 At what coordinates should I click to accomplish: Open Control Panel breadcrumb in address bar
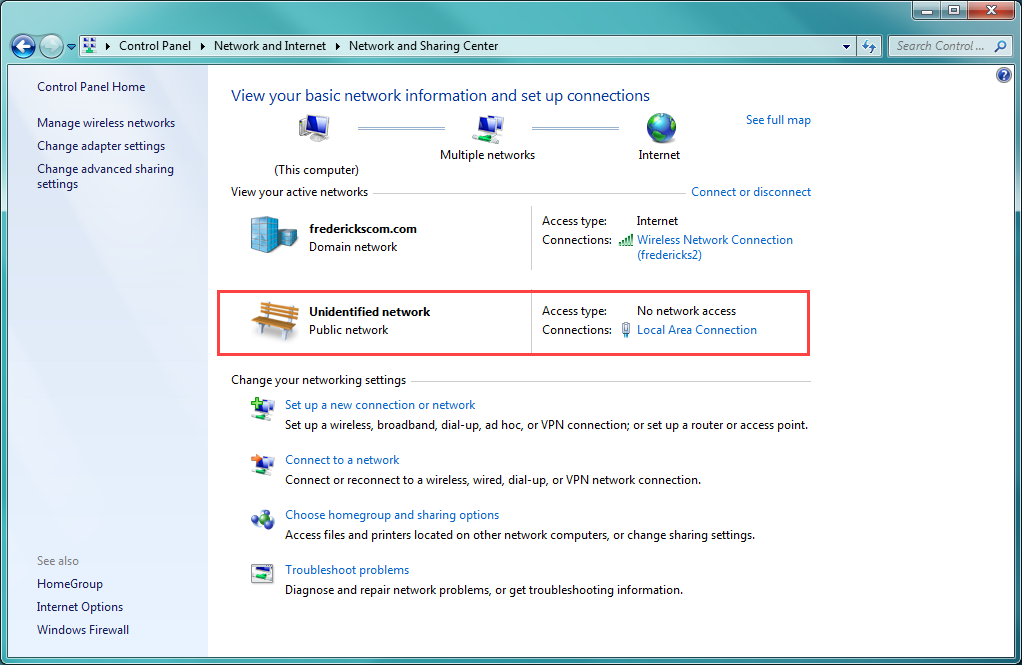pyautogui.click(x=154, y=46)
